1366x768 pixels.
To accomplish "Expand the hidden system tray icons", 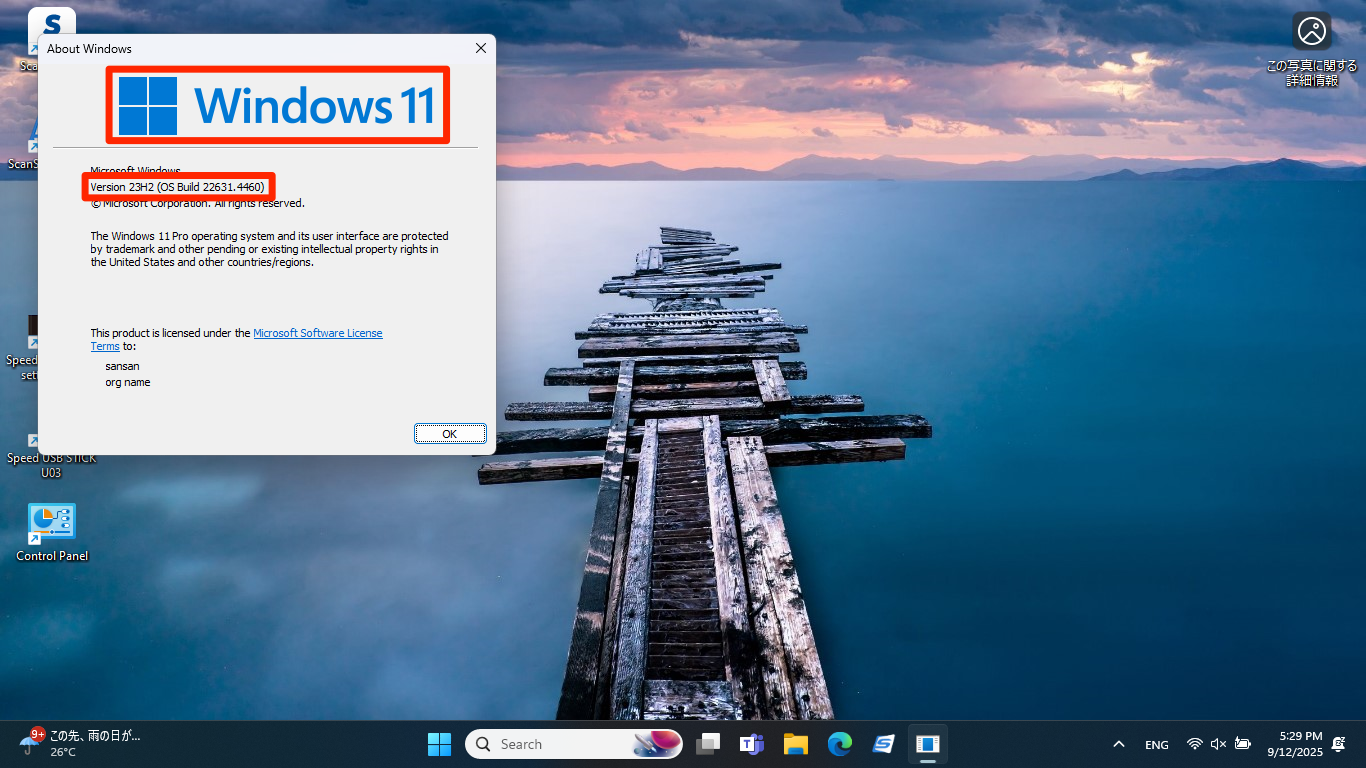I will coord(1119,744).
